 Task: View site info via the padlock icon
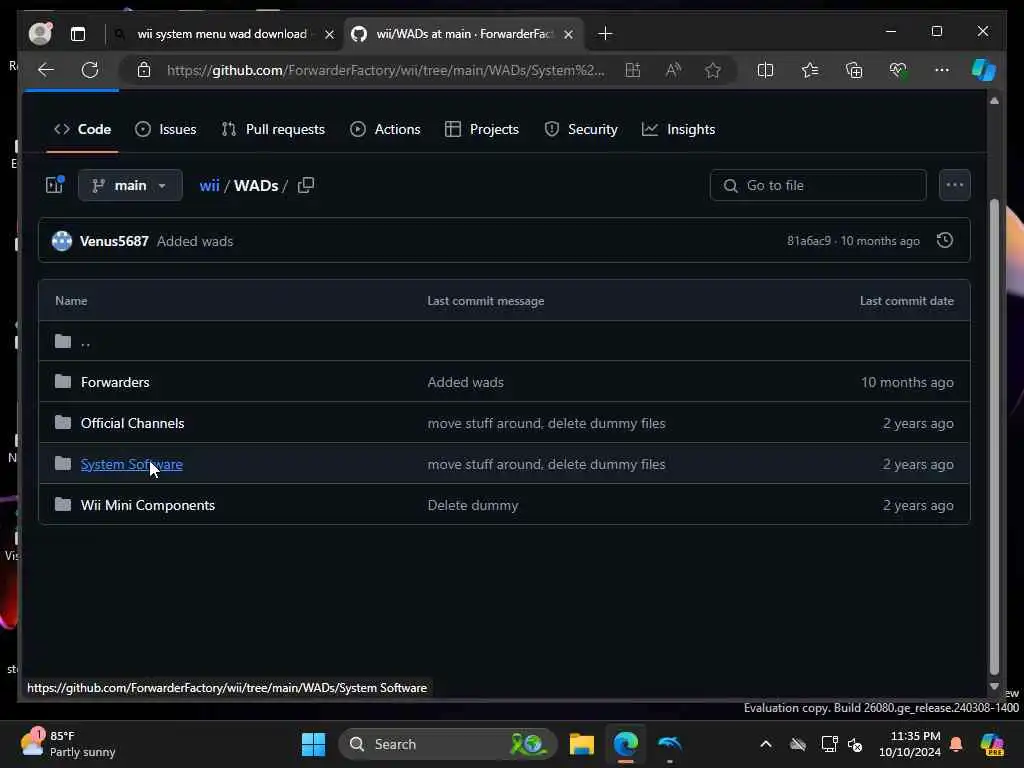tap(144, 70)
